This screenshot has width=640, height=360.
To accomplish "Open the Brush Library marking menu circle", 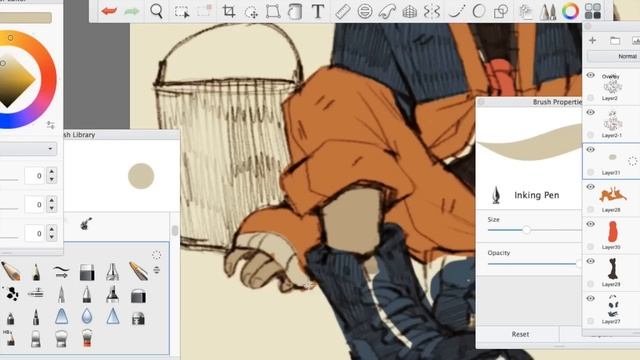I will tap(156, 256).
